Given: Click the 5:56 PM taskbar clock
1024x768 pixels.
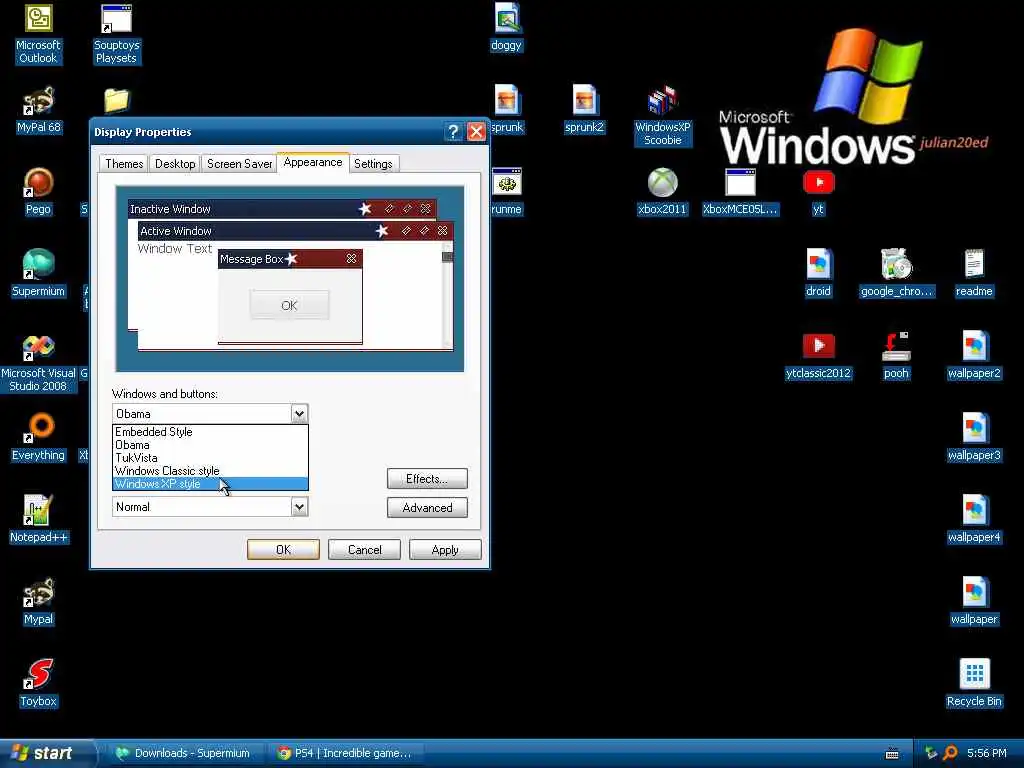Looking at the screenshot, I should [986, 753].
